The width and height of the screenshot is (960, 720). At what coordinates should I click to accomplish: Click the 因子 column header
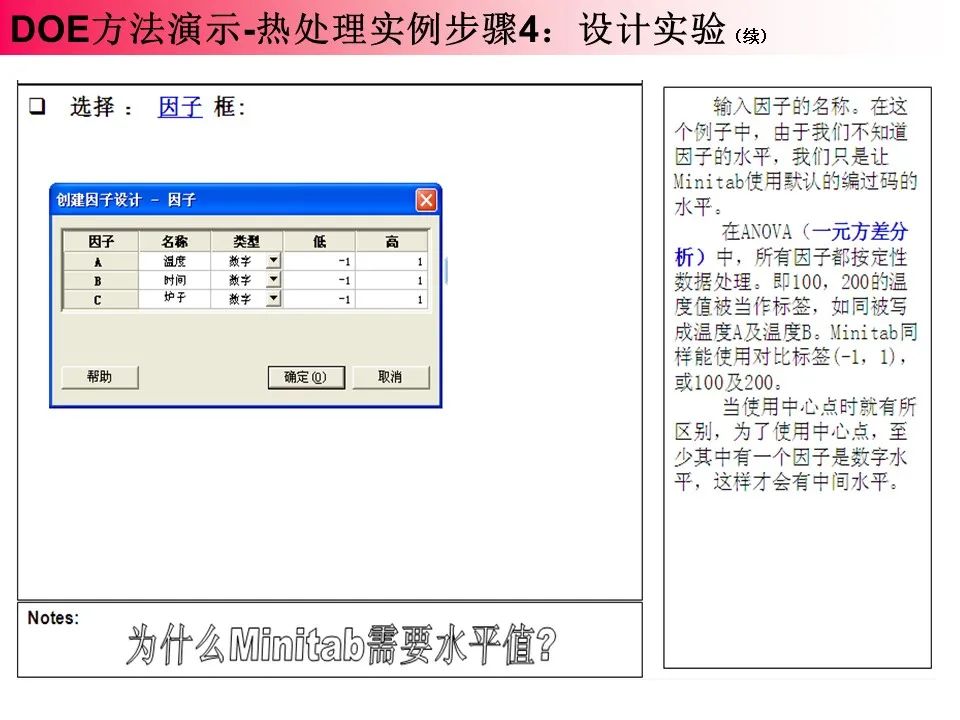tap(100, 241)
